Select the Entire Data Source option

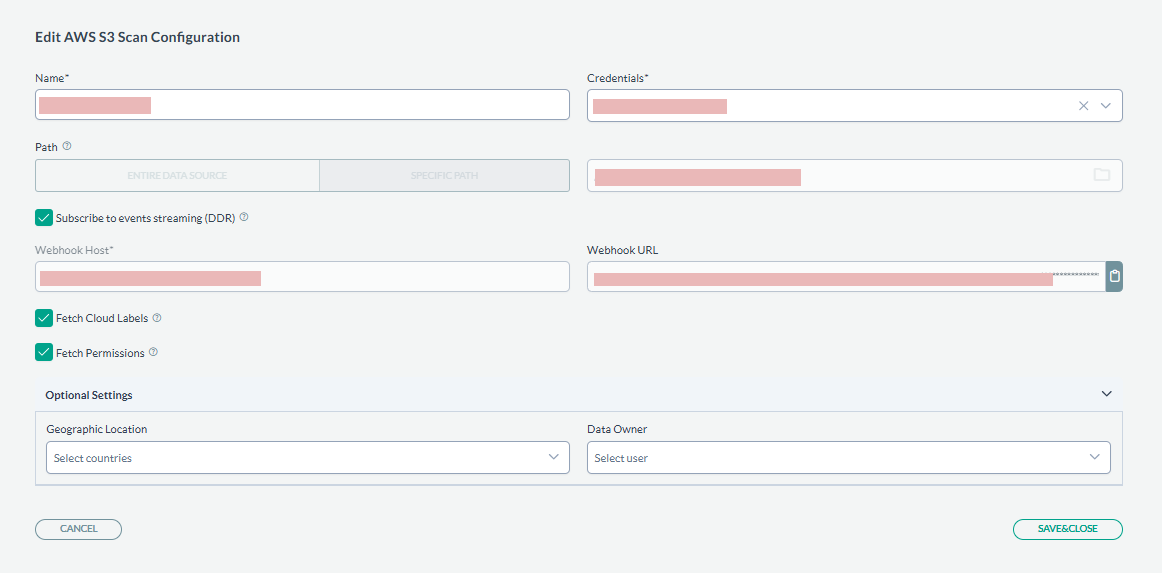(x=177, y=175)
